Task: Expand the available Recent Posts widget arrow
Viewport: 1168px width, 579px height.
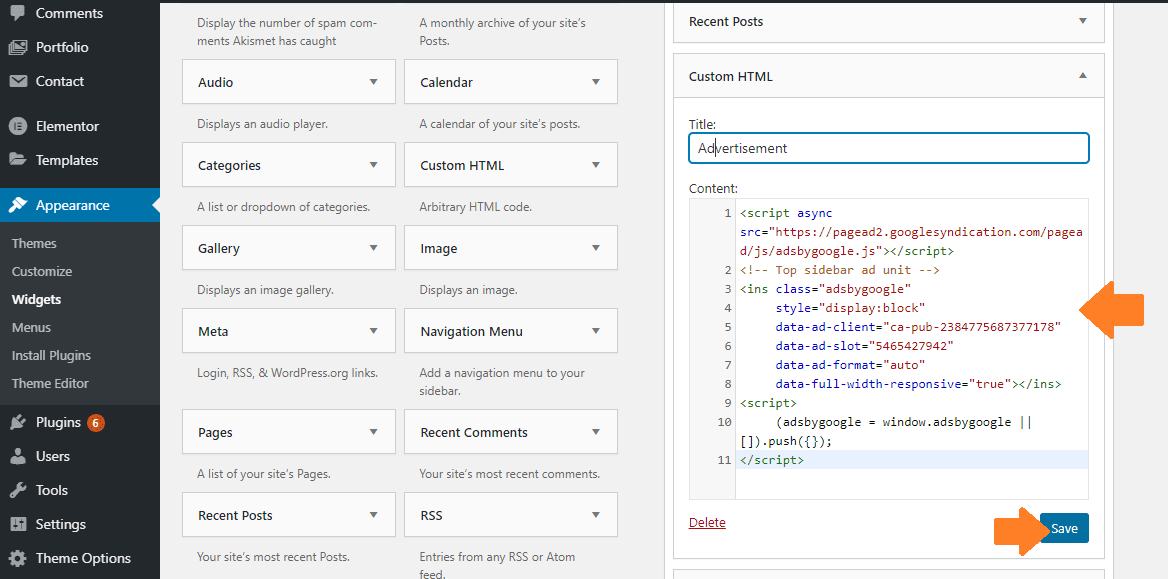Action: pos(373,515)
